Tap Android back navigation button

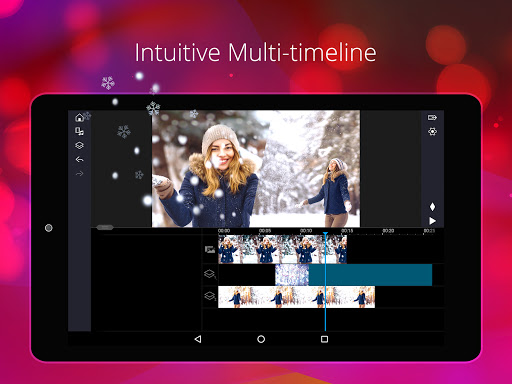[x=198, y=339]
